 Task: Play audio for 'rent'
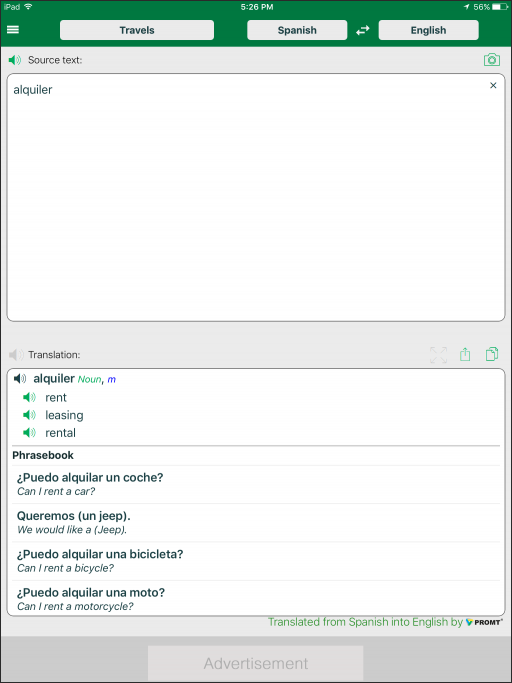click(x=29, y=397)
